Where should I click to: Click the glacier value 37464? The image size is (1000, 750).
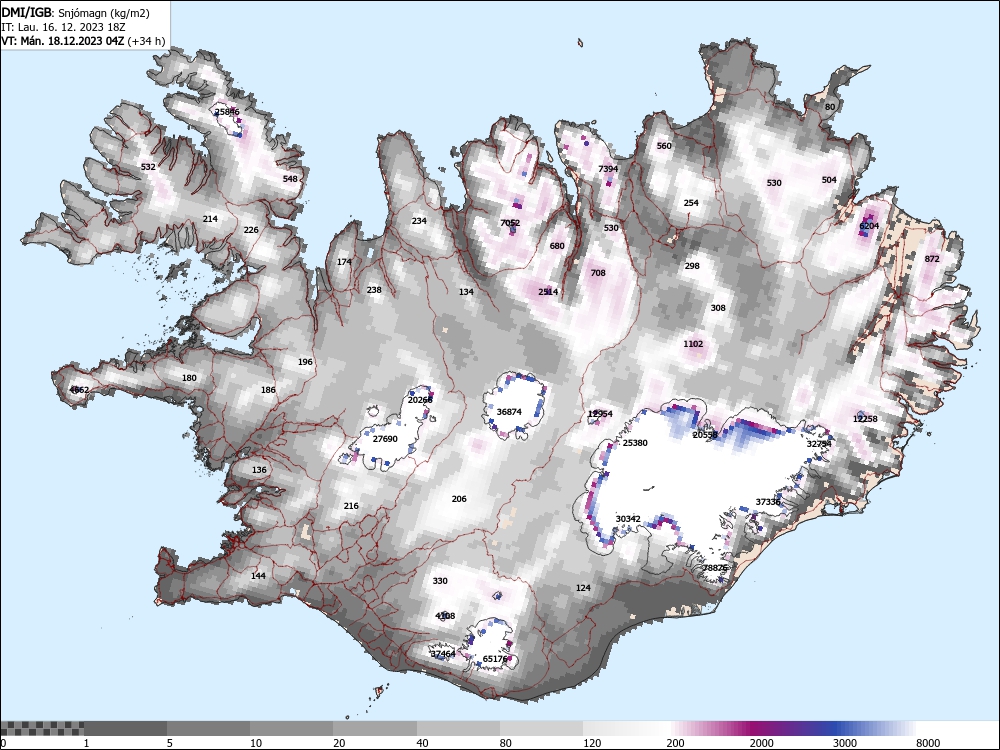tap(443, 654)
